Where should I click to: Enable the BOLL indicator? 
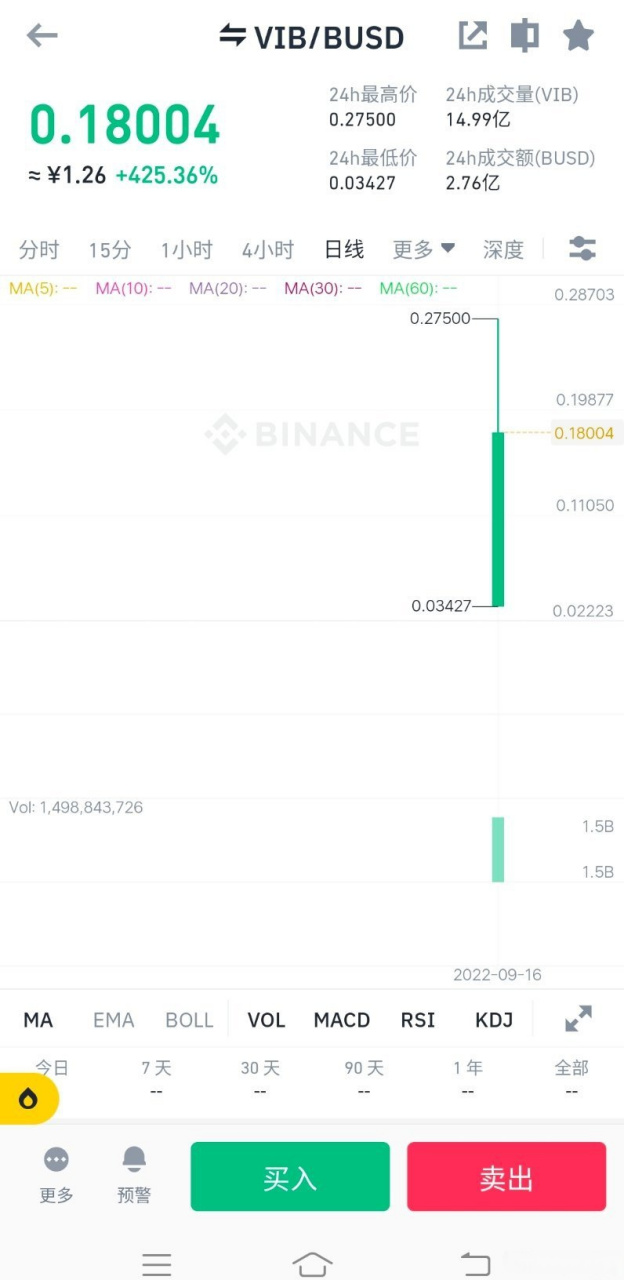(x=189, y=1020)
